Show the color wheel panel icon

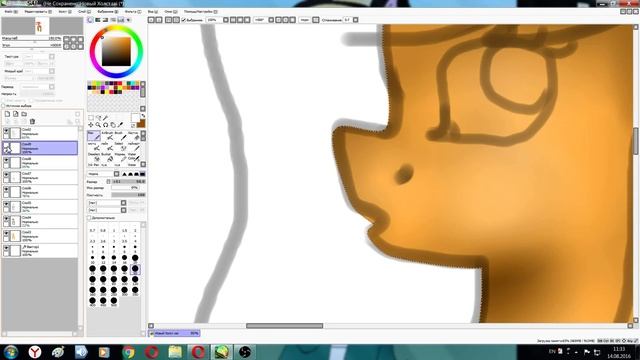click(90, 20)
